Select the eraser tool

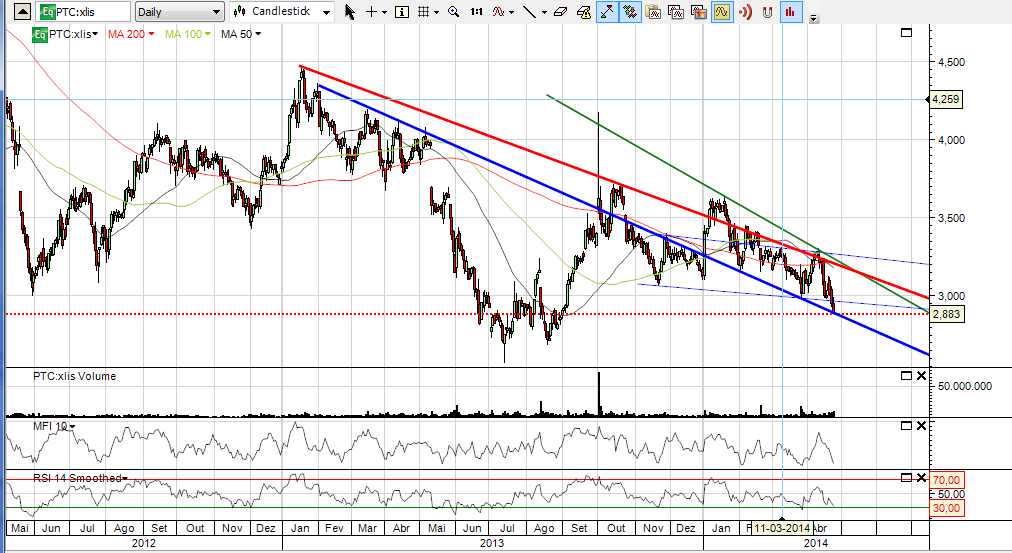pos(564,12)
